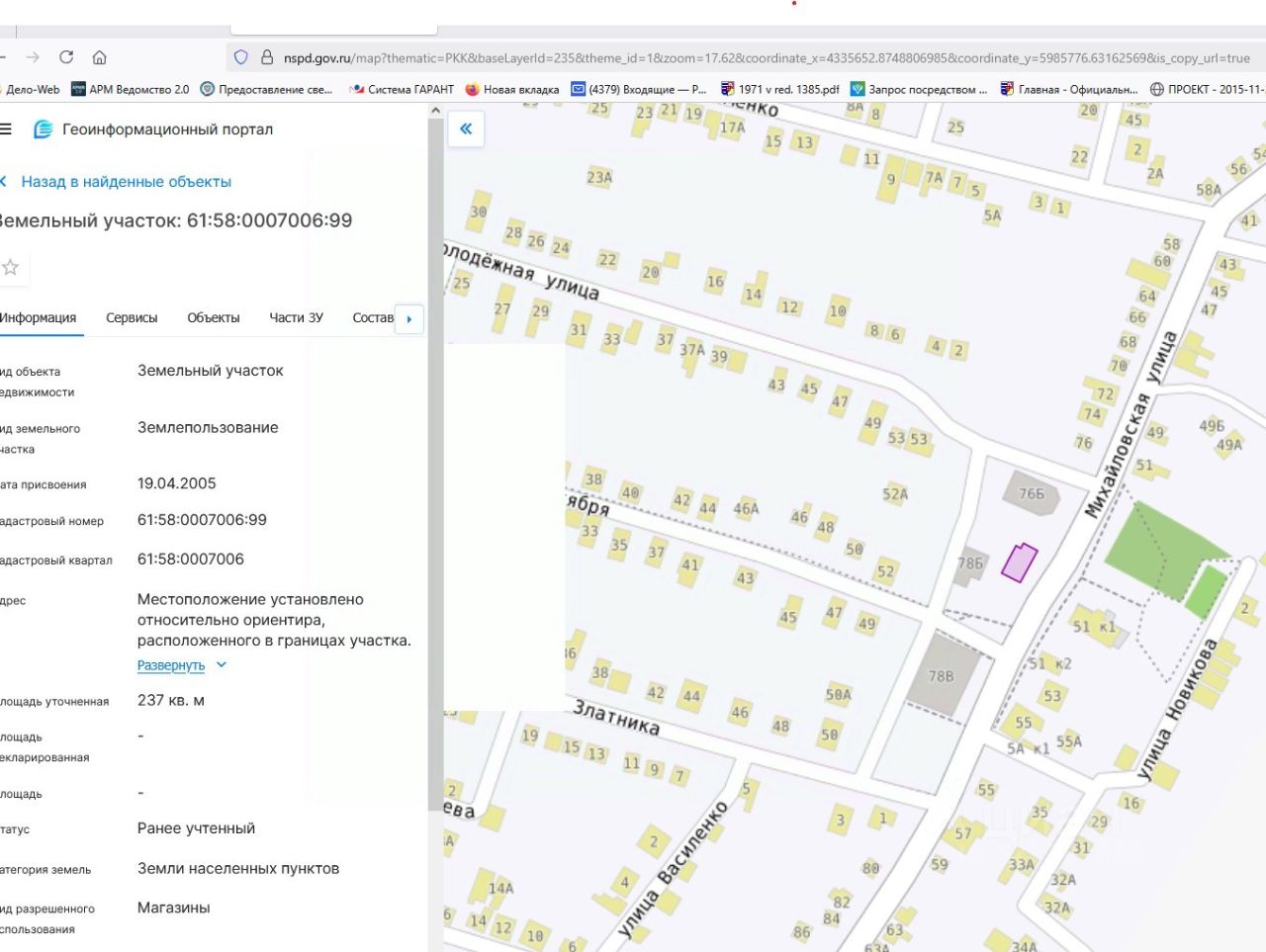Viewport: 1266px width, 952px height.
Task: Reload the page with the refresh icon
Action: pyautogui.click(x=66, y=57)
